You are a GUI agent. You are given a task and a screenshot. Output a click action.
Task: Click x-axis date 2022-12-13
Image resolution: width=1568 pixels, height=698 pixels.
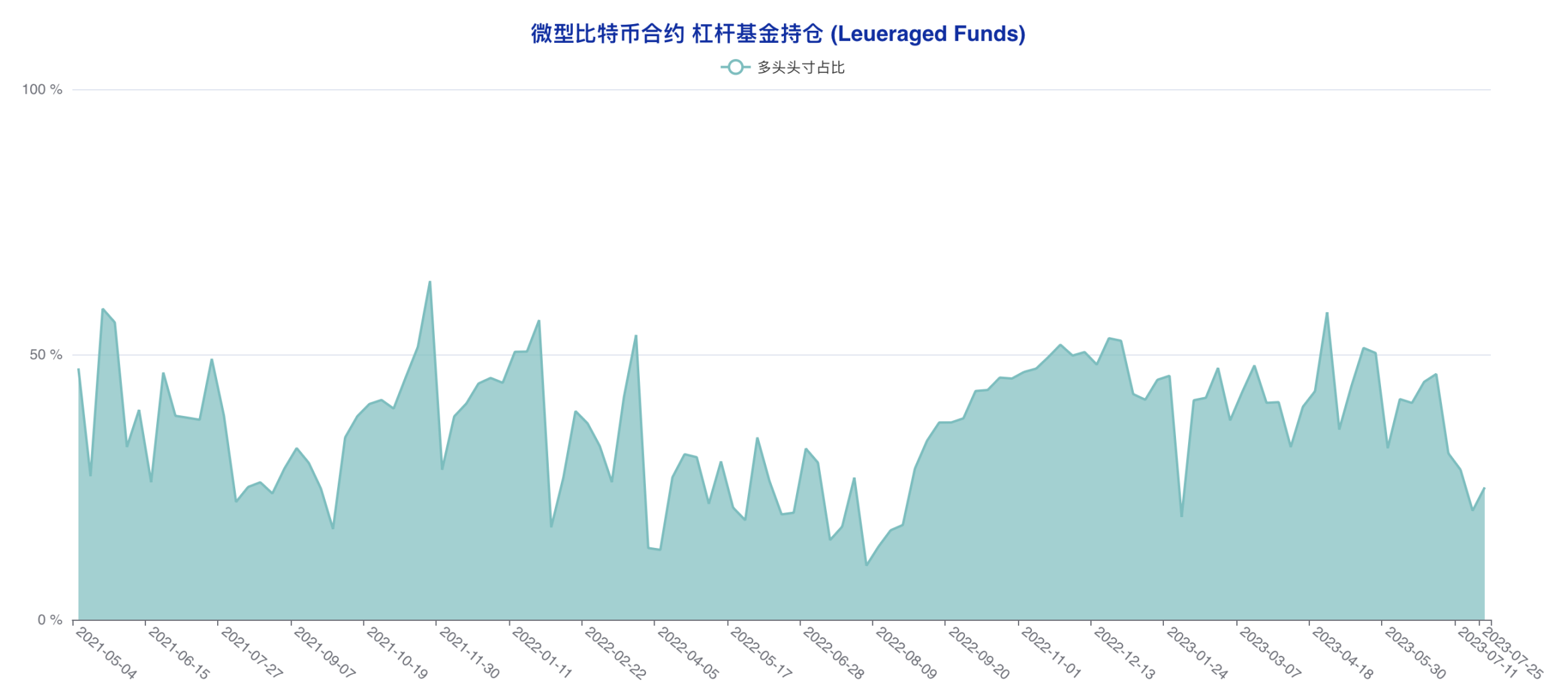click(x=1124, y=653)
